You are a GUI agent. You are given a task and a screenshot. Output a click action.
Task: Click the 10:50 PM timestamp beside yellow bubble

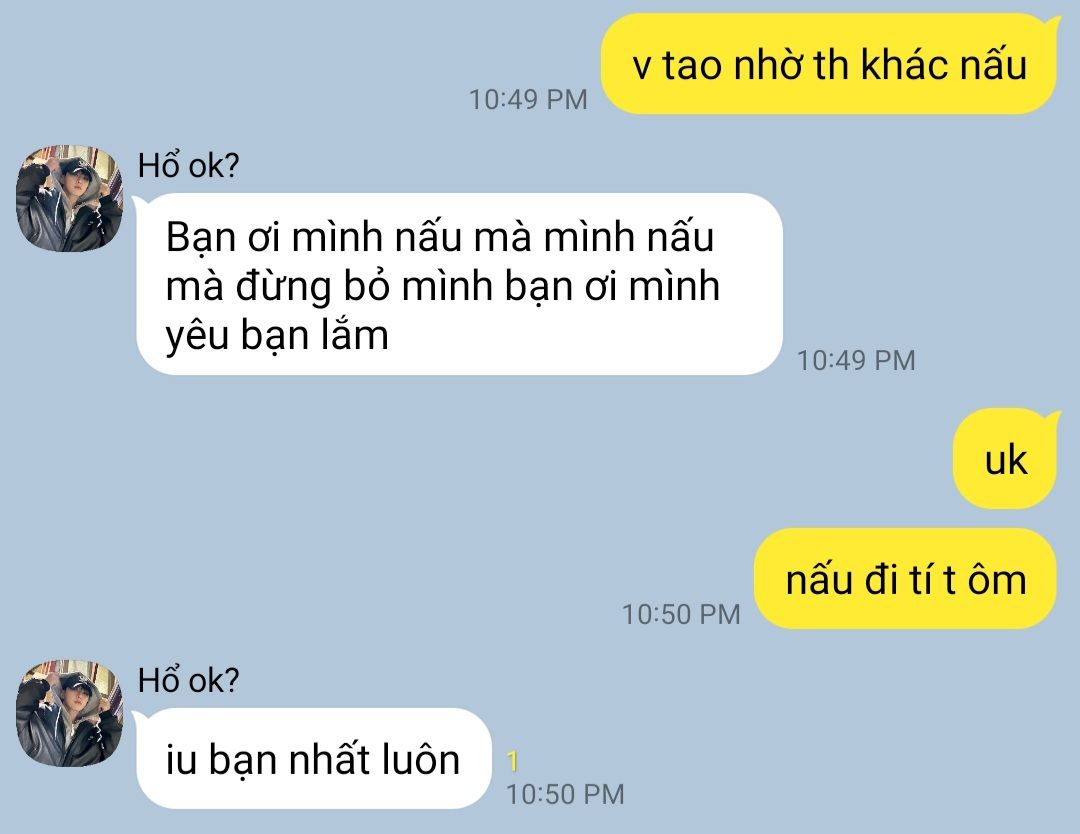coord(681,614)
